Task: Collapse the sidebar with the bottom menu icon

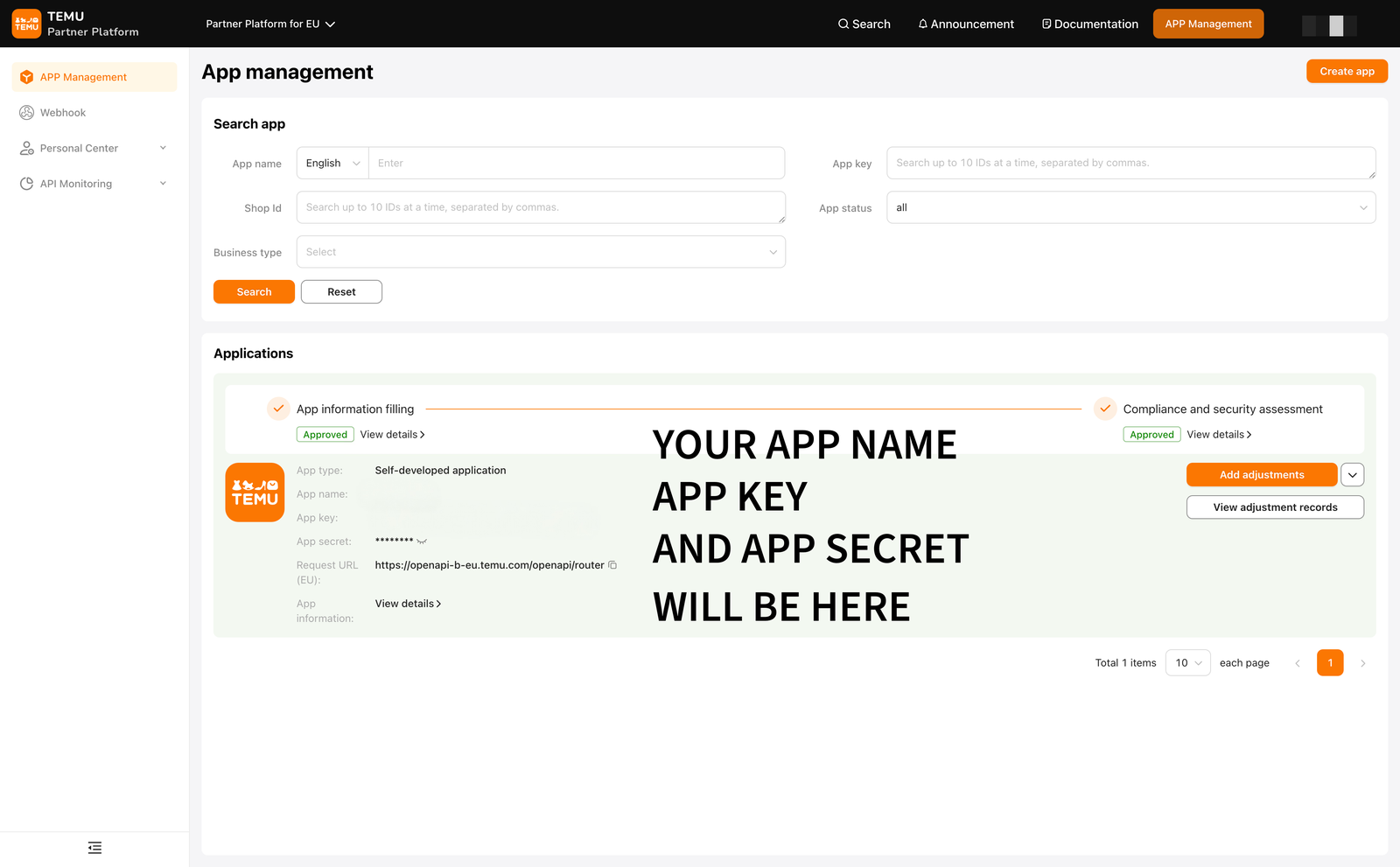Action: [x=94, y=848]
